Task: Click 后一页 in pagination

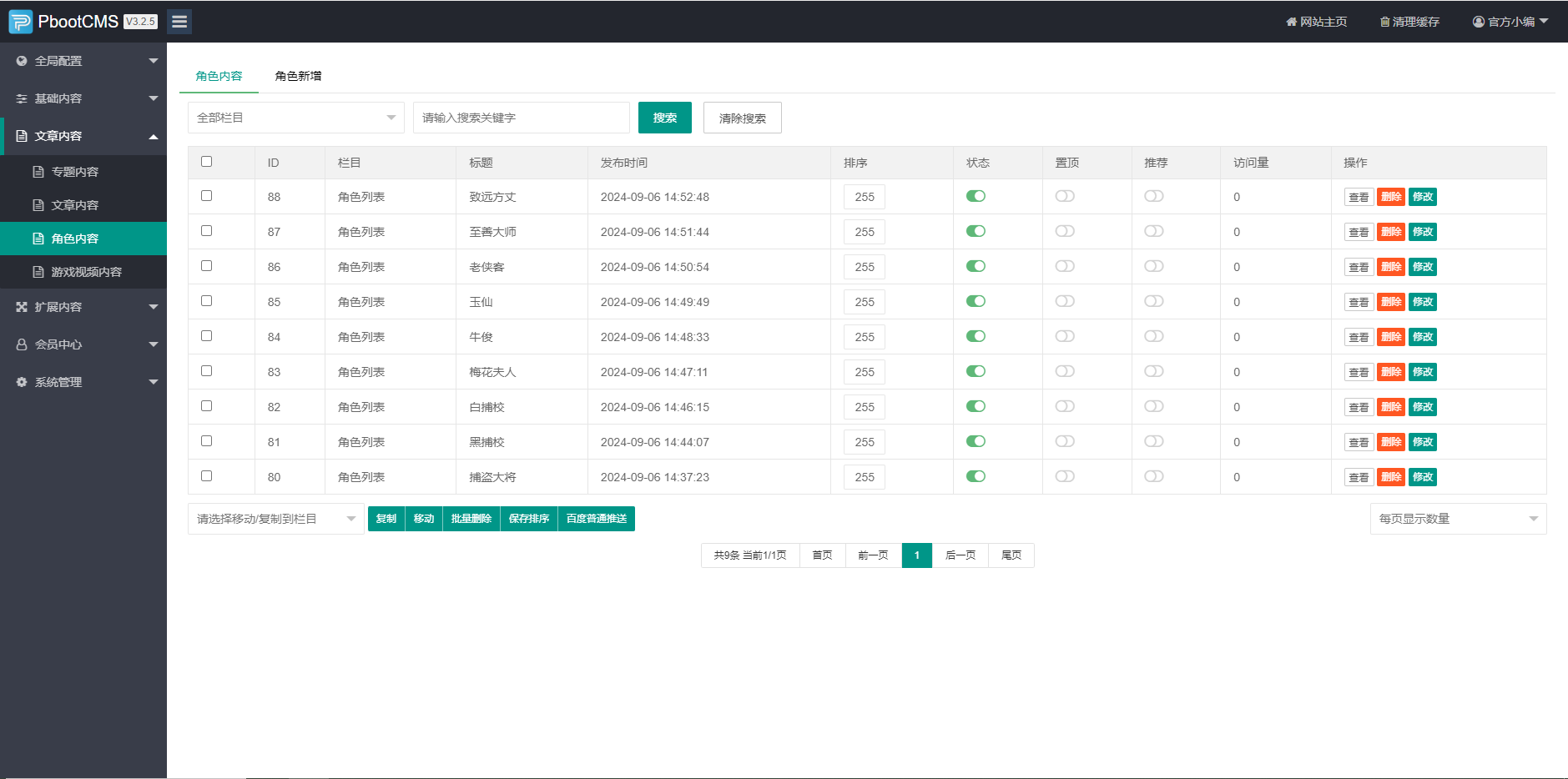Action: click(x=960, y=555)
